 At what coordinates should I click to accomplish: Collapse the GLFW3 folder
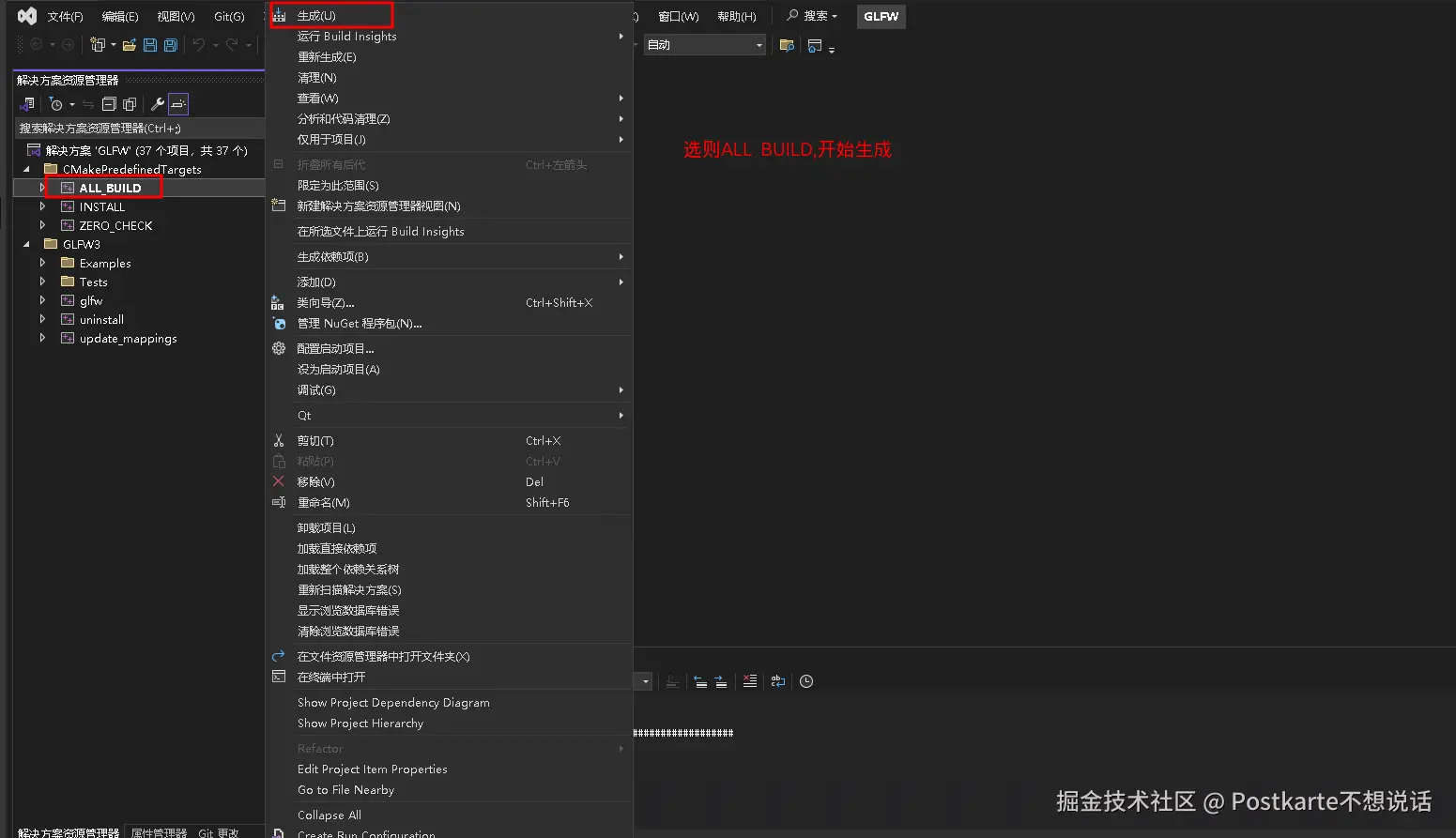[26, 244]
